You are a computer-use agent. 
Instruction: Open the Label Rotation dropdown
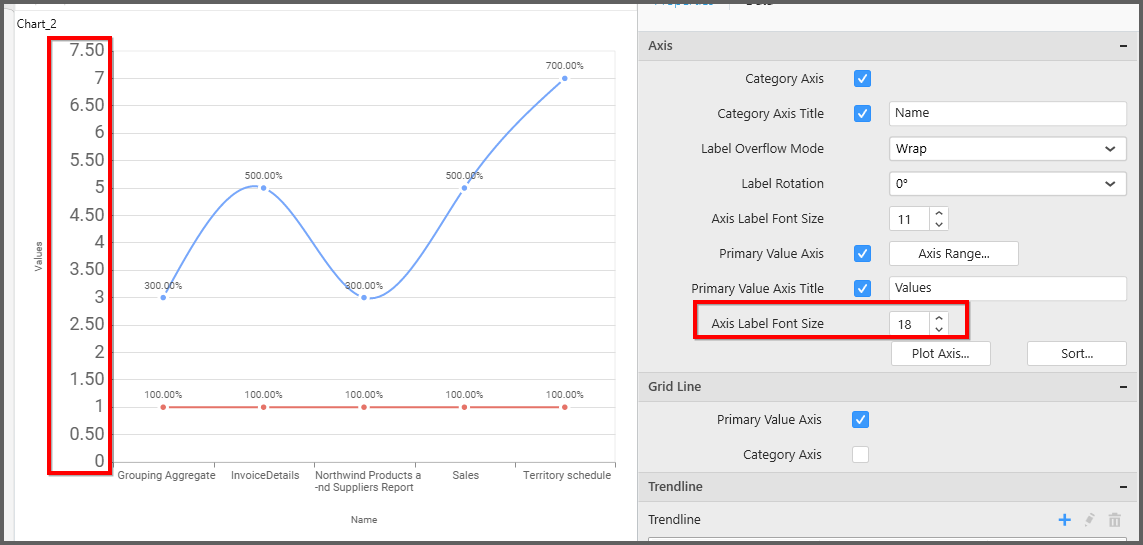point(1007,184)
